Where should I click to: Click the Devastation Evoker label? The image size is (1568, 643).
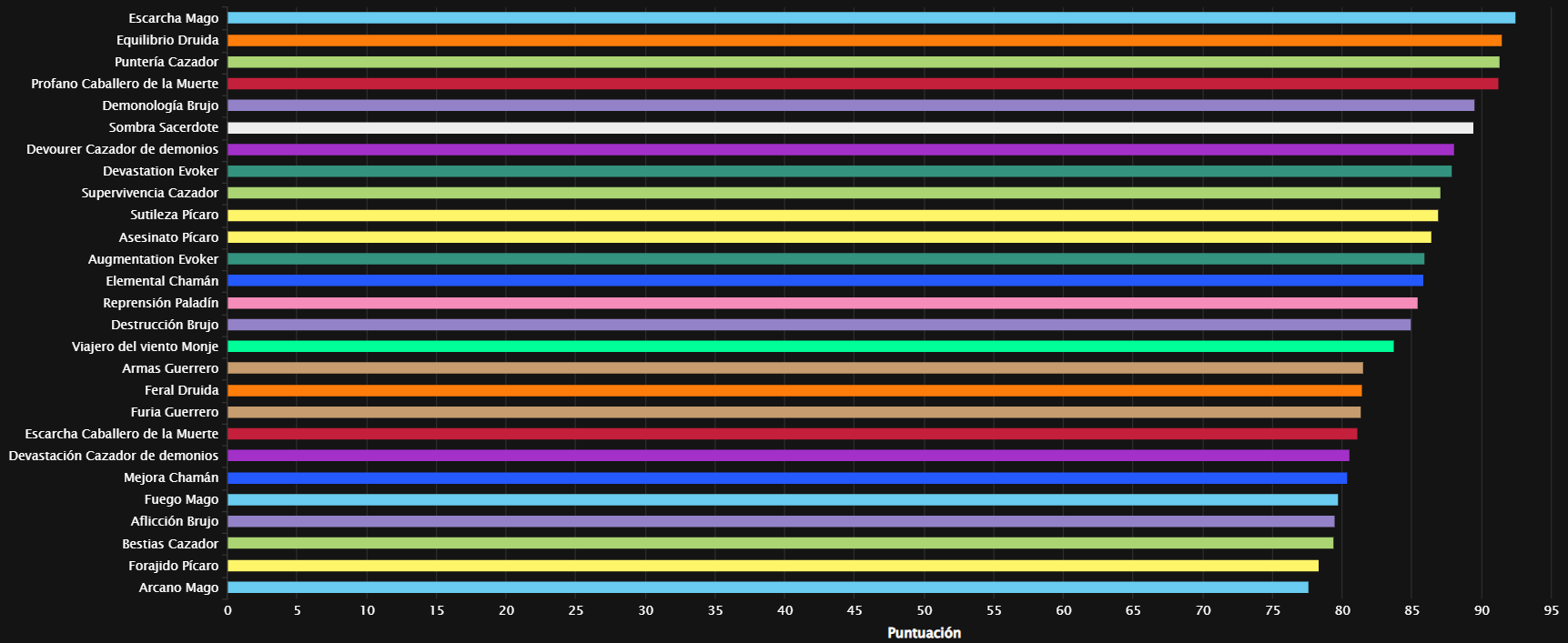pos(160,171)
